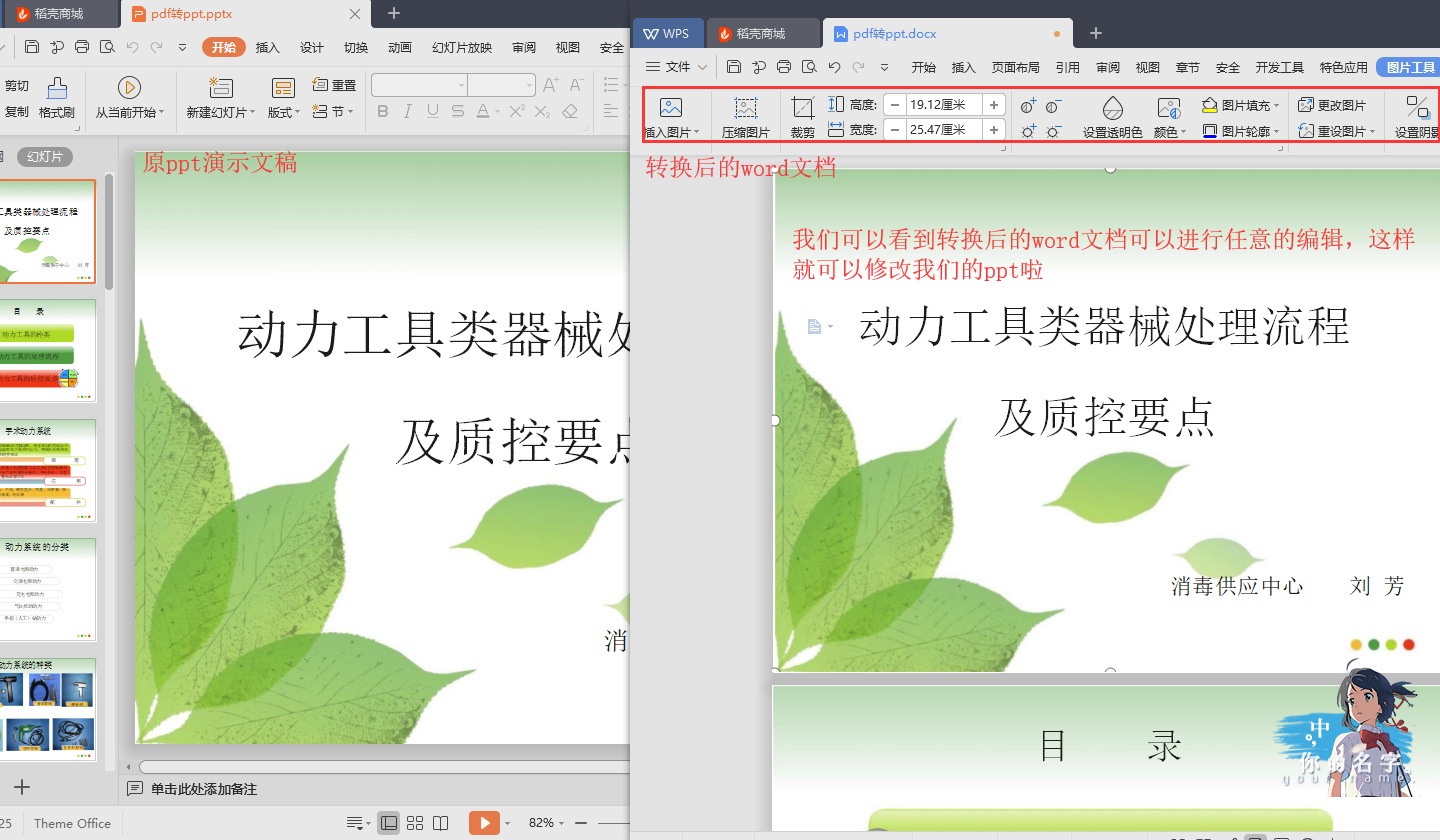The image size is (1440, 840).
Task: Select the 目录 slide thumbnail
Action: [48, 350]
